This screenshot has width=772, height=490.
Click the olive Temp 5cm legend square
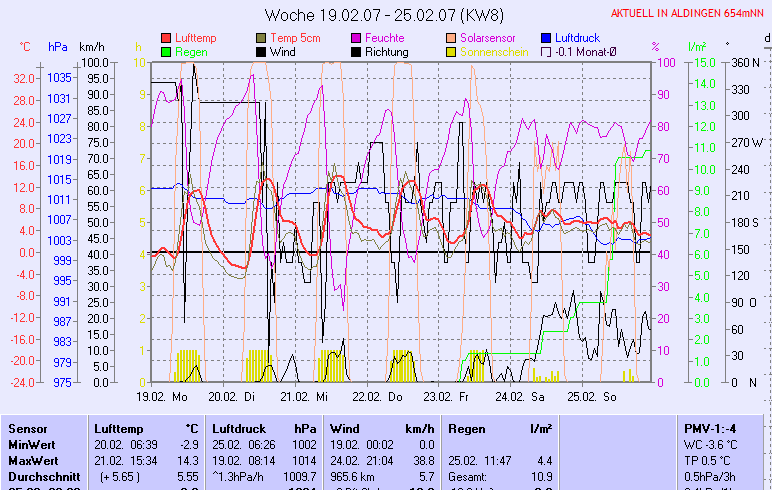pyautogui.click(x=262, y=38)
